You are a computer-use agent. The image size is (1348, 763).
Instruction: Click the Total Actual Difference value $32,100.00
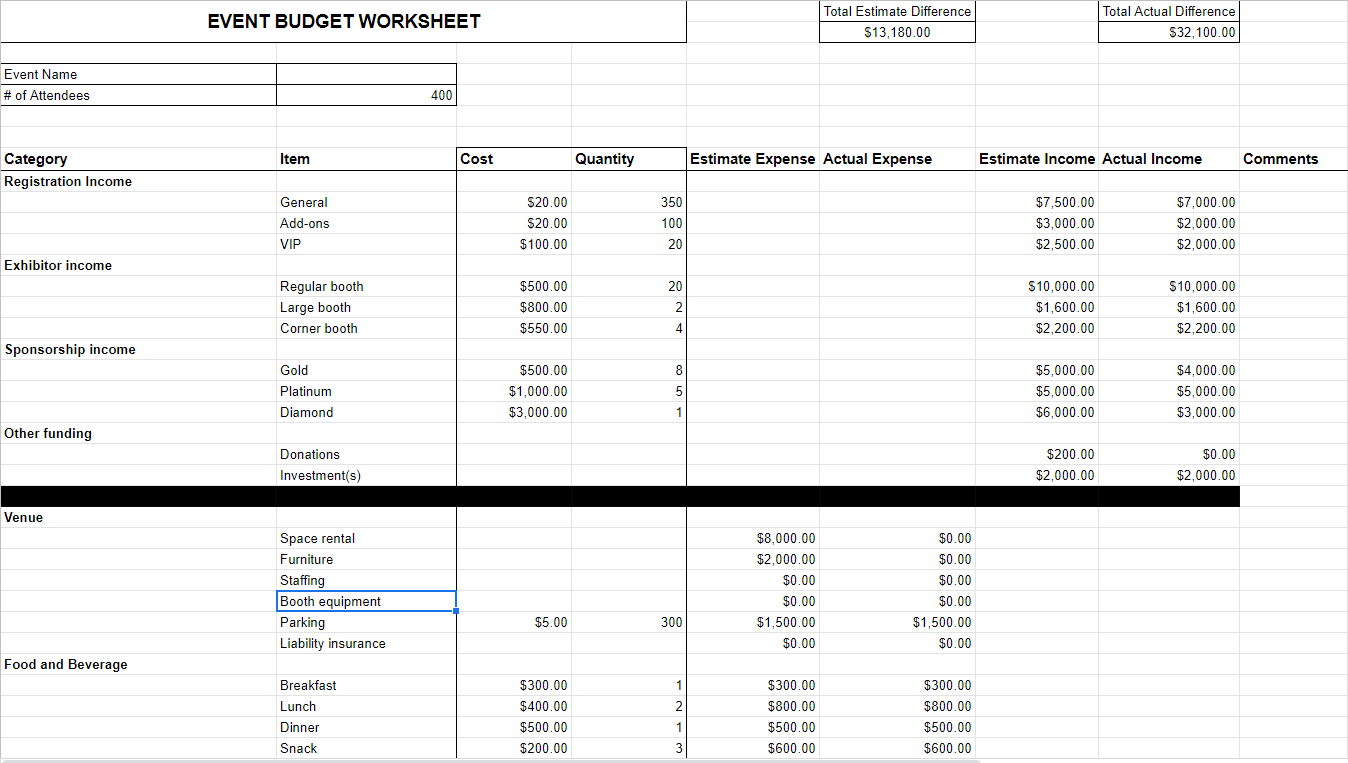click(x=1168, y=31)
